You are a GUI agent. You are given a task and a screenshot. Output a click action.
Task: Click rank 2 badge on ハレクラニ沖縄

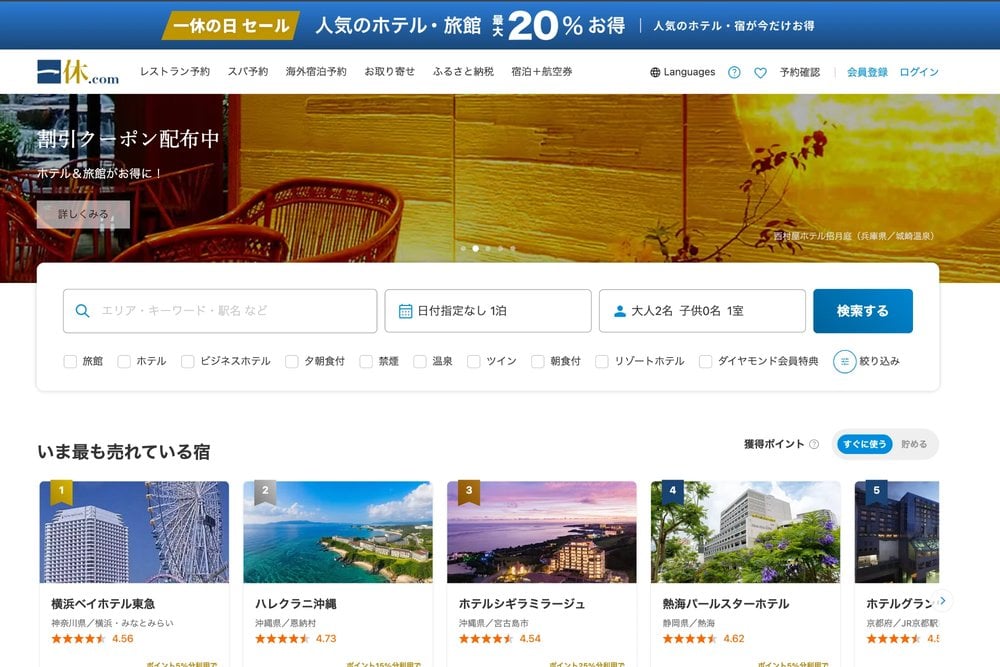(x=265, y=492)
